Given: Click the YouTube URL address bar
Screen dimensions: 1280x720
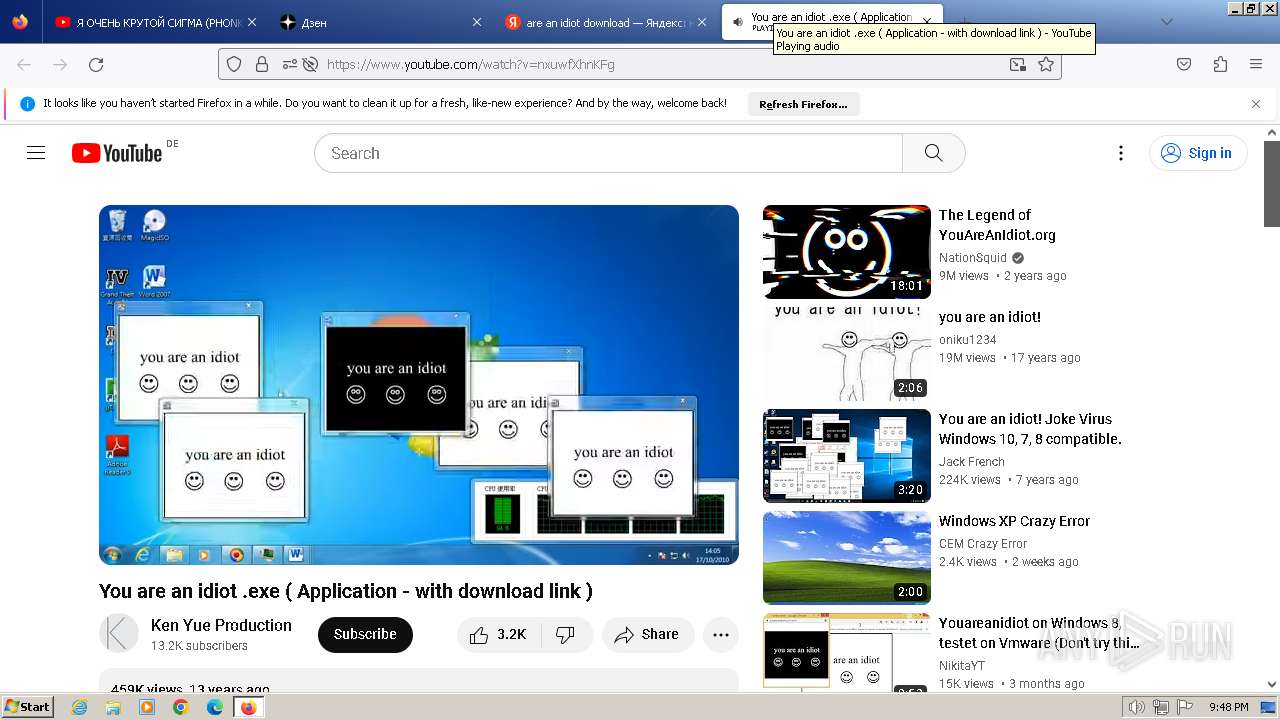Looking at the screenshot, I should (640, 64).
